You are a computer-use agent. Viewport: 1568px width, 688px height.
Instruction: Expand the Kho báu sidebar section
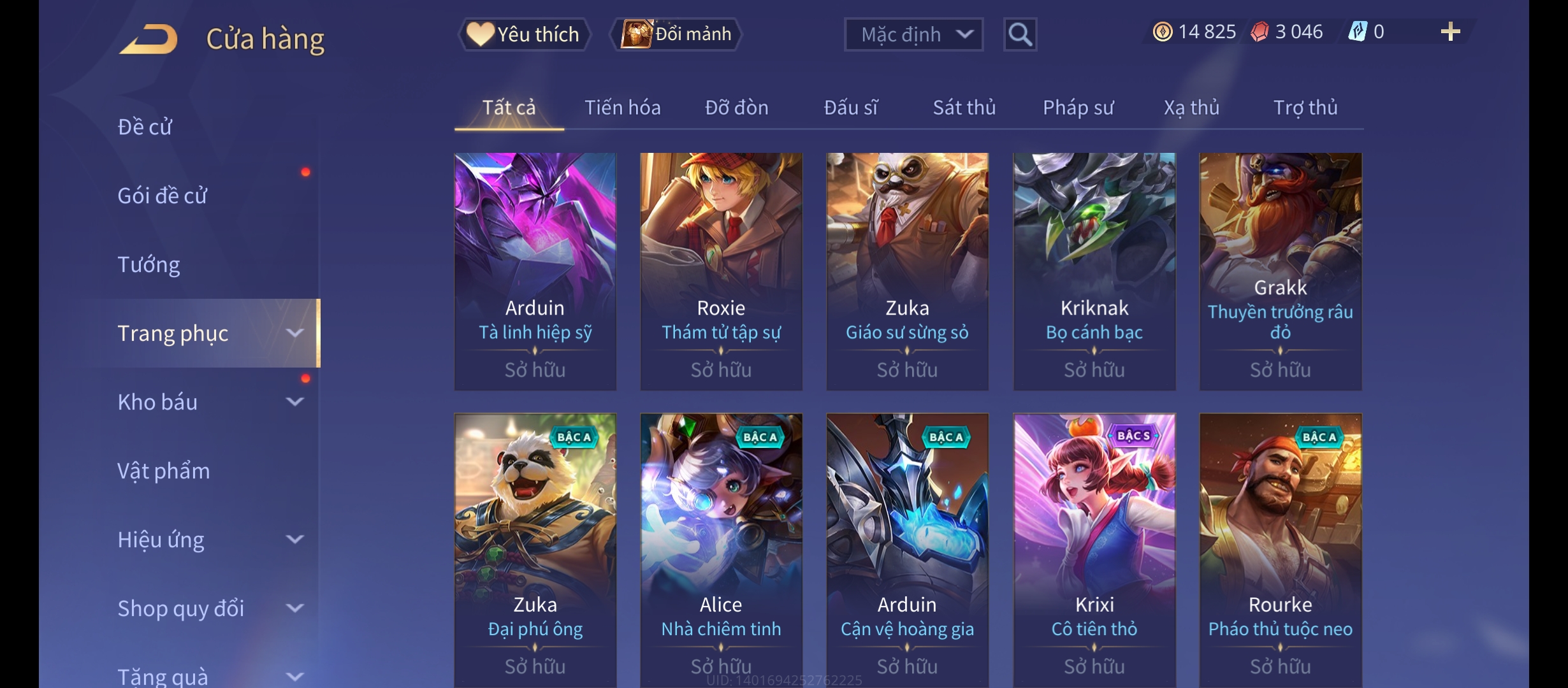294,402
